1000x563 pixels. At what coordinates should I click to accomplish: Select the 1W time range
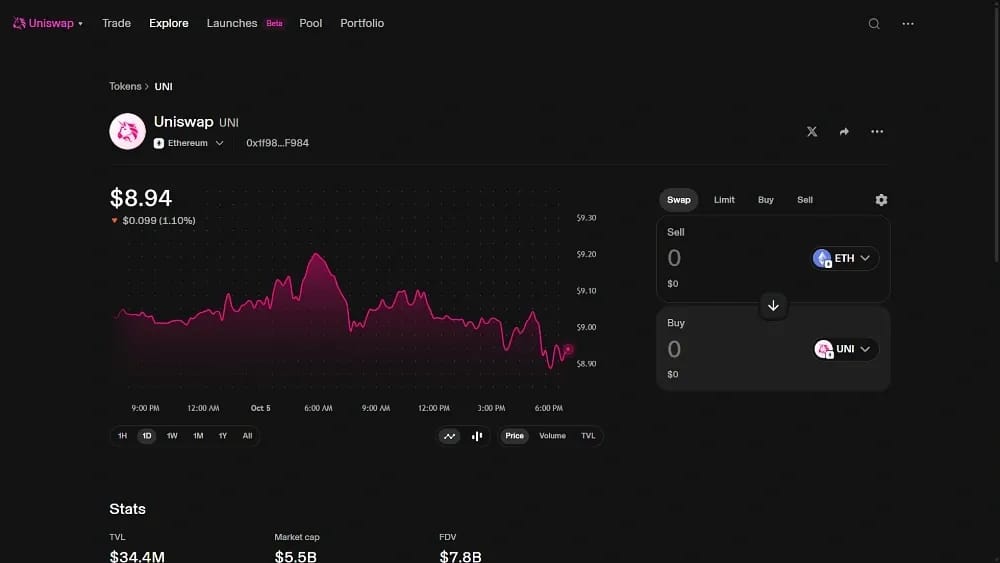[172, 436]
